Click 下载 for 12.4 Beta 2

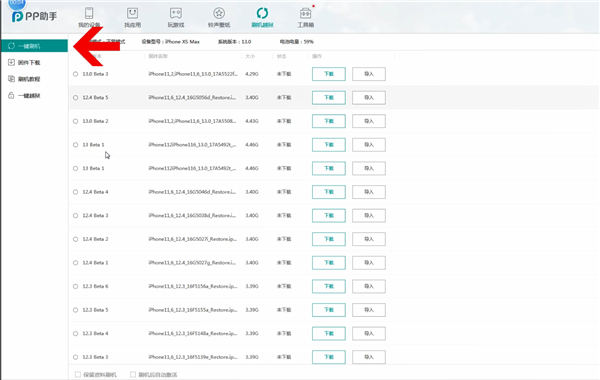tap(329, 239)
